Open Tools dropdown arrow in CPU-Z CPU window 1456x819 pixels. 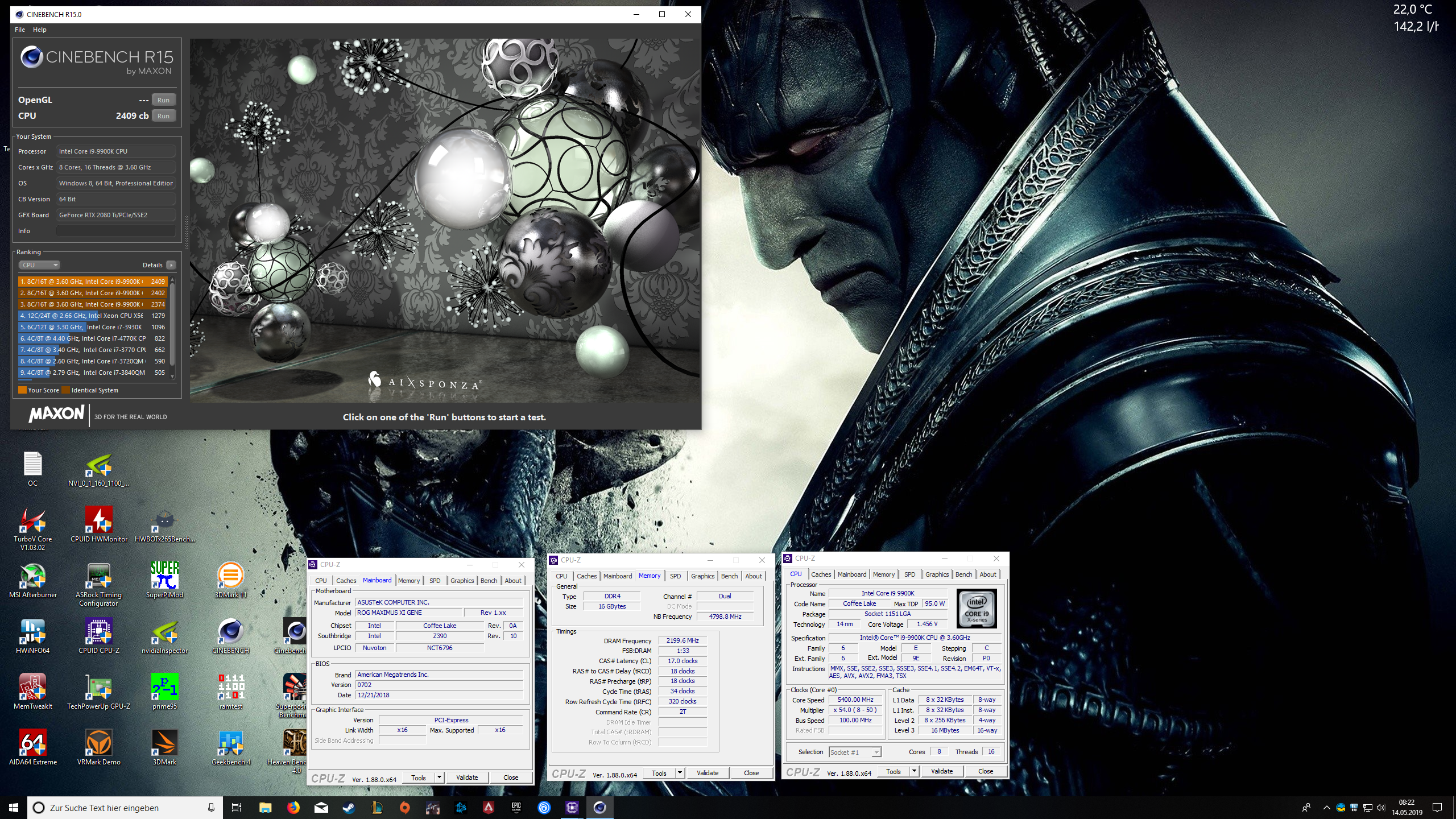(914, 771)
